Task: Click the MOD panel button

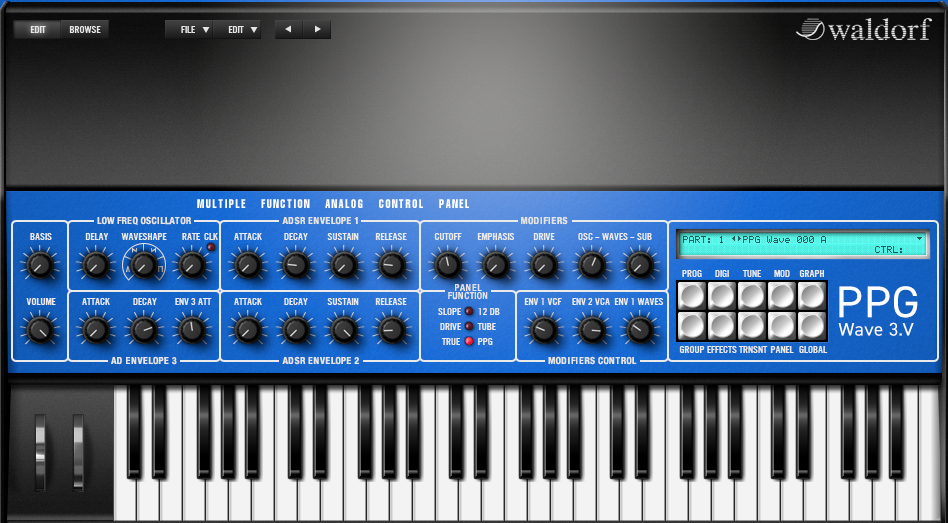Action: click(782, 296)
